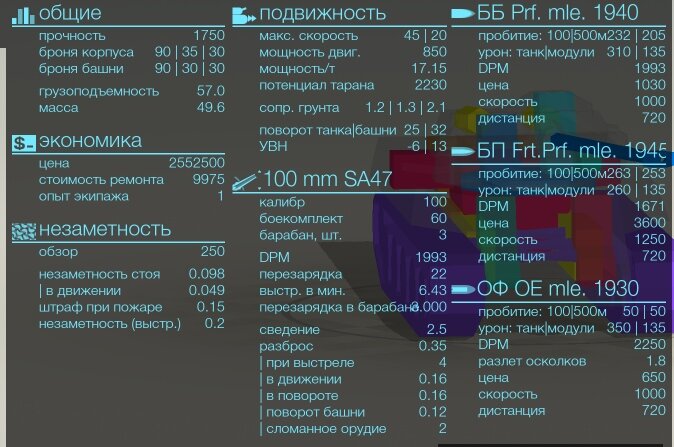Click the ББ shell урон value 310 | 135
This screenshot has width=674, height=447.
(x=637, y=52)
